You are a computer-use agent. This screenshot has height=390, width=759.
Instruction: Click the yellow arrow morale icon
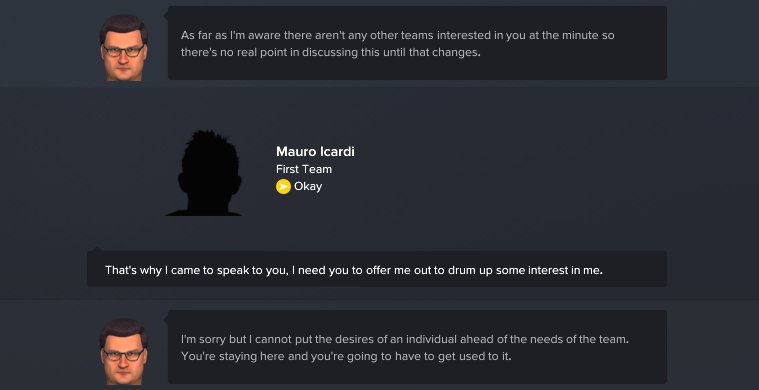[283, 186]
